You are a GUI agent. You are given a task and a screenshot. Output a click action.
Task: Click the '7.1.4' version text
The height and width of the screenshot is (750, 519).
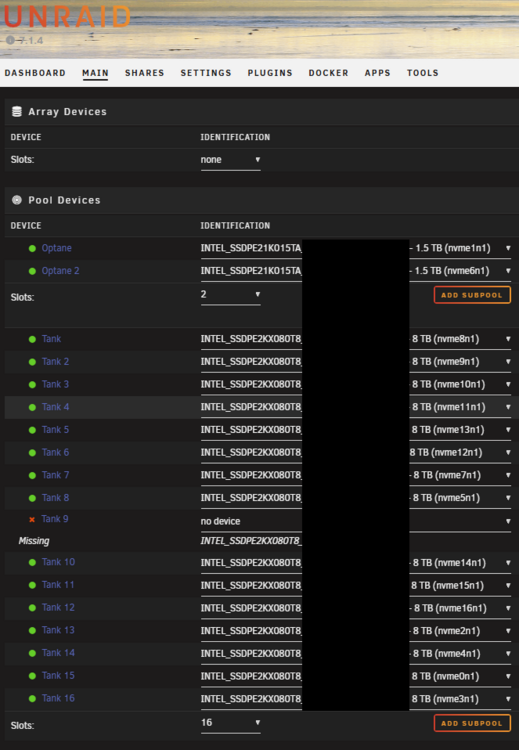[x=31, y=41]
